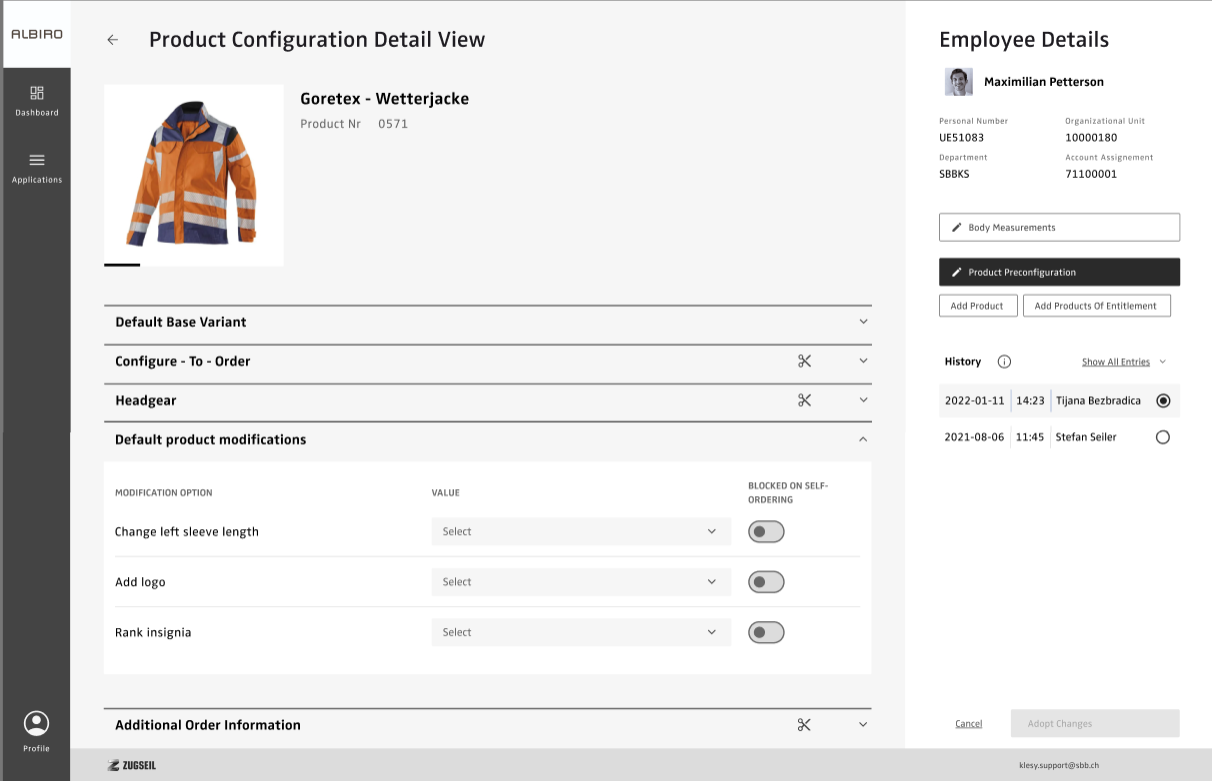The height and width of the screenshot is (781, 1212).
Task: Click scissors icon on Configure - To - Order
Action: pos(804,361)
